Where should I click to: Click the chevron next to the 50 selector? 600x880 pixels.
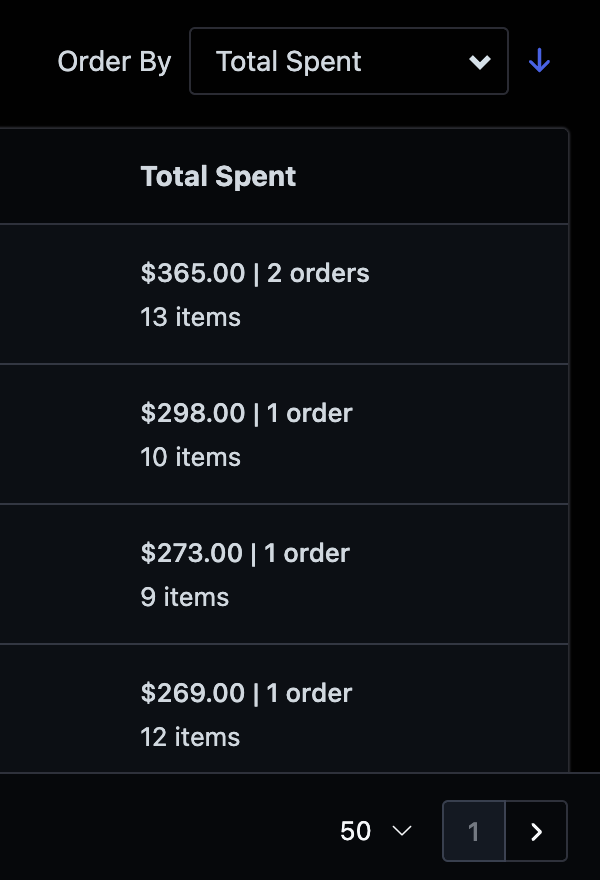403,831
